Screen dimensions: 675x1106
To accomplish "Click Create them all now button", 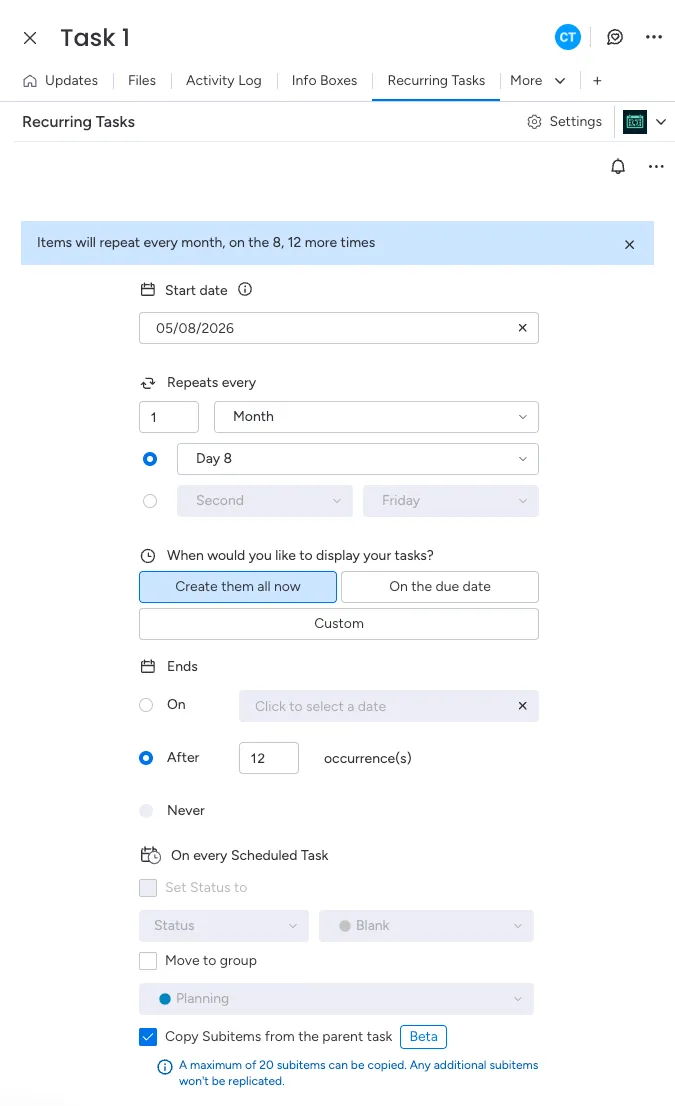I will coord(238,587).
